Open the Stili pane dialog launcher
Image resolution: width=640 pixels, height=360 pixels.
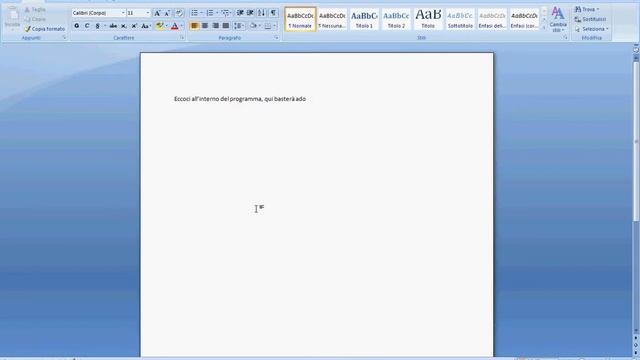pos(565,38)
